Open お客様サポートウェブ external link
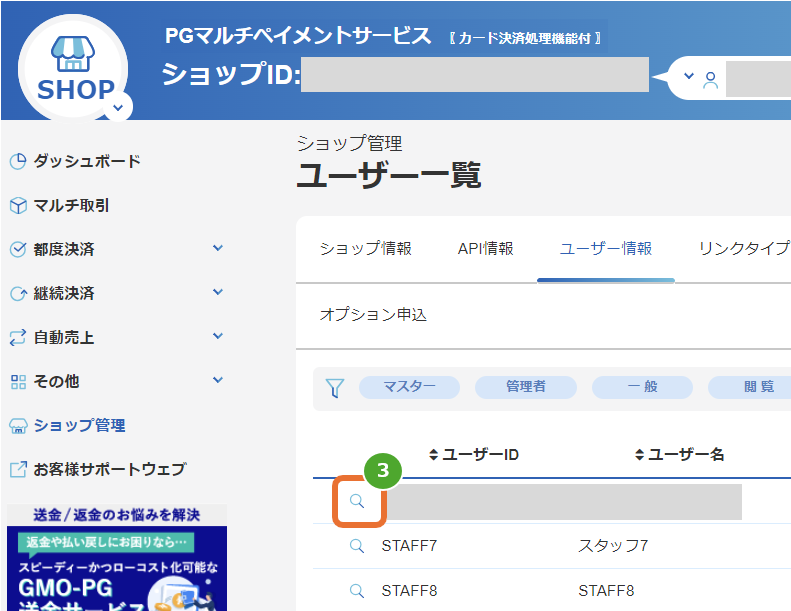The width and height of the screenshot is (791, 611). coord(110,469)
